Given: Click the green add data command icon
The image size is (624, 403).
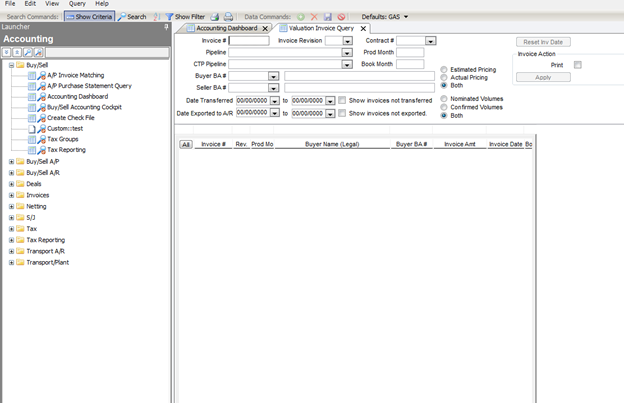Looking at the screenshot, I should [x=301, y=17].
